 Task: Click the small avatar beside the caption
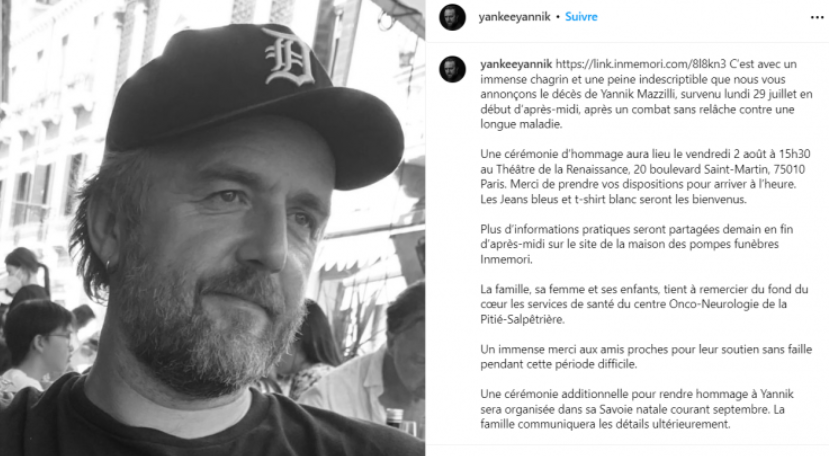(x=453, y=69)
